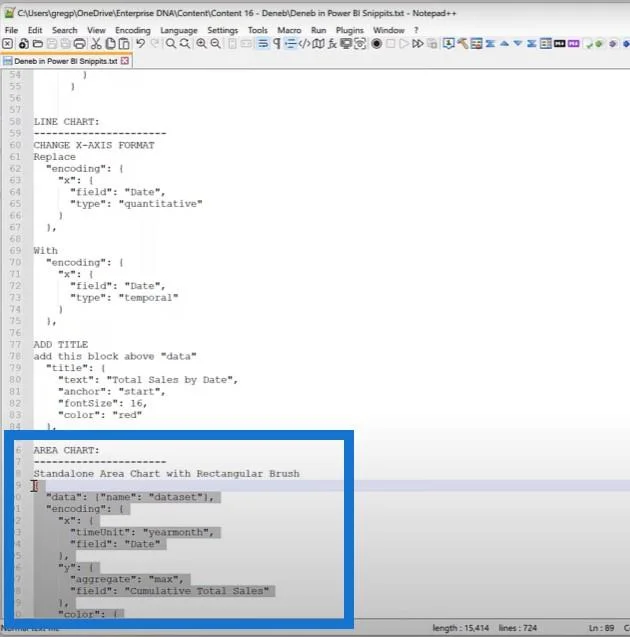Click the "timeUnit": "yearmonth" line
Screen dimensions: 630x637
142,532
